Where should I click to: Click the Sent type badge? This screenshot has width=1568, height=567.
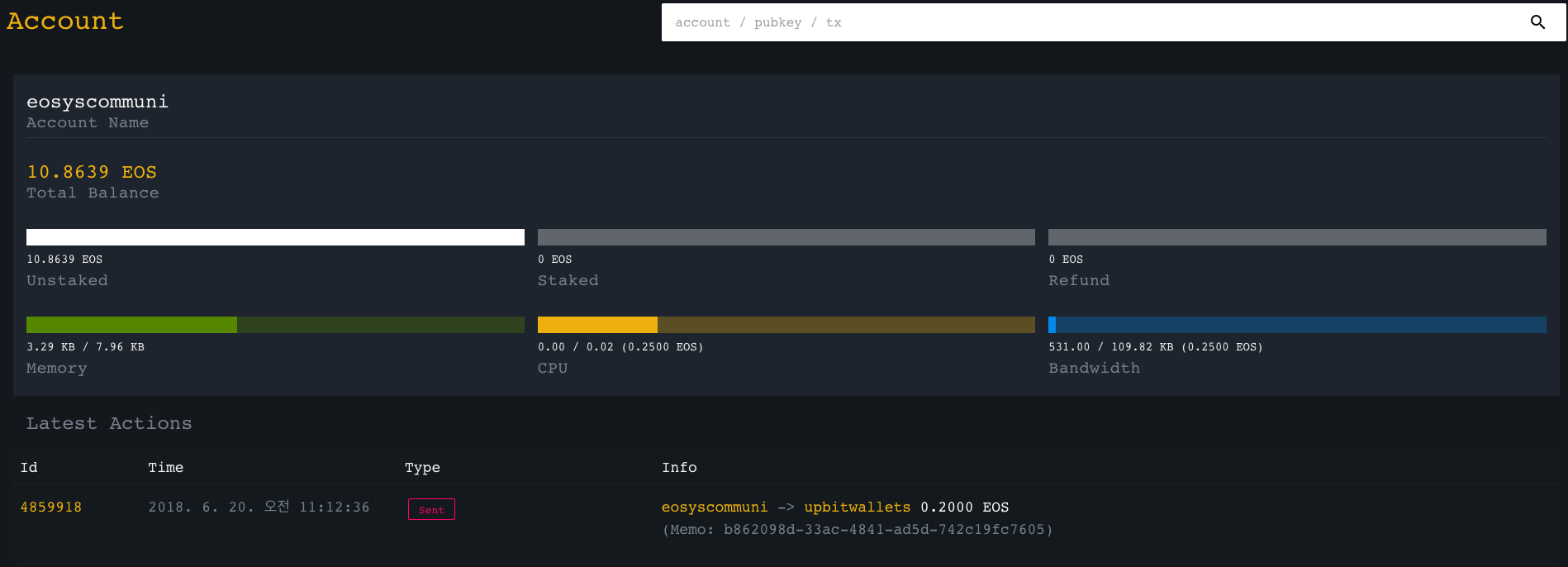(431, 509)
